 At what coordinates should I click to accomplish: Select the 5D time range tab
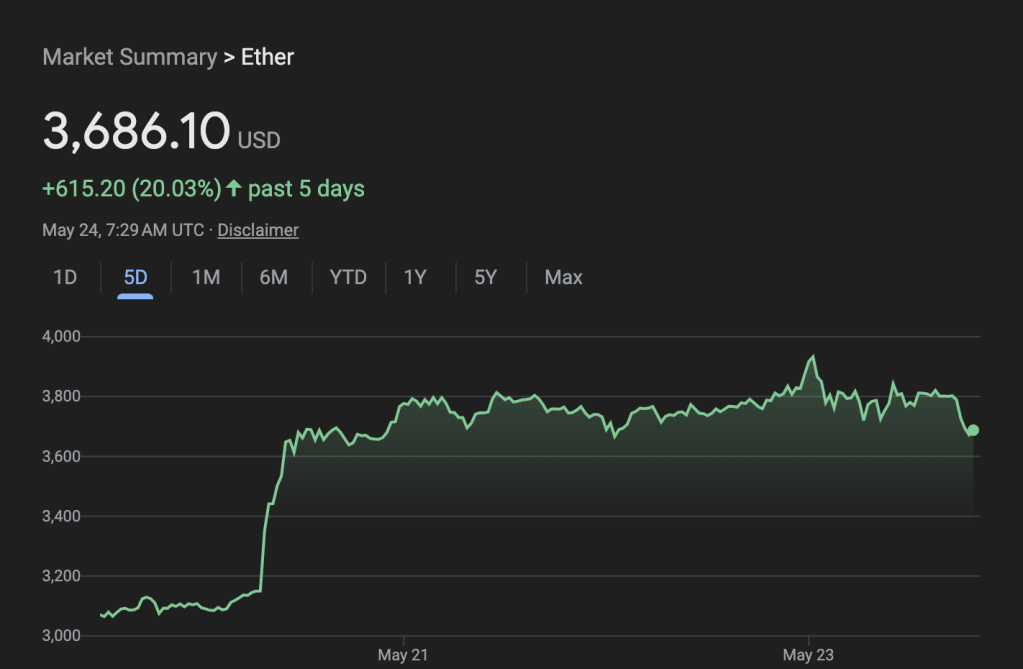135,277
